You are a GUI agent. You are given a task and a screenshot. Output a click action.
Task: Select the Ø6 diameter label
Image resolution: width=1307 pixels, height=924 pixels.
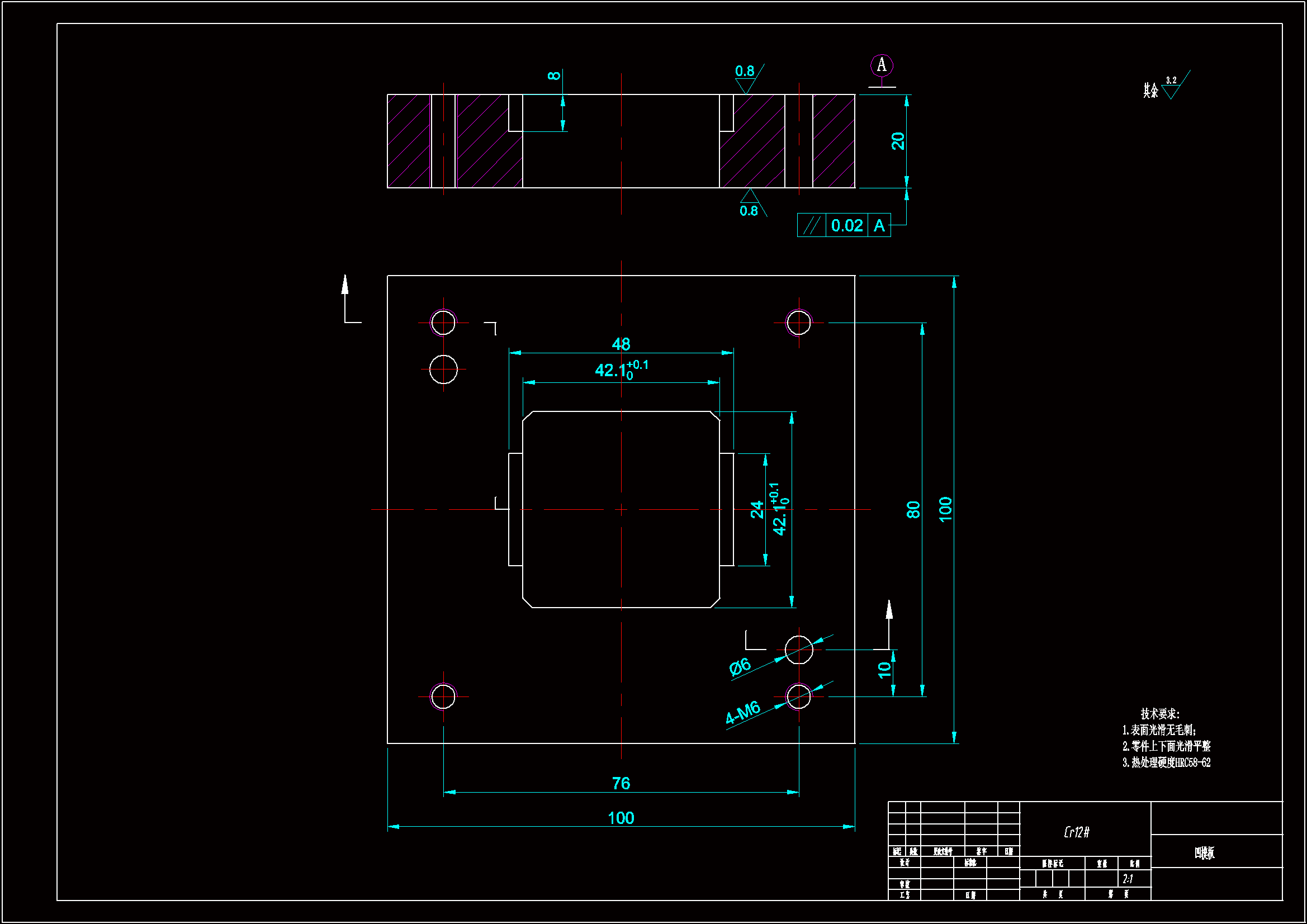coord(740,667)
